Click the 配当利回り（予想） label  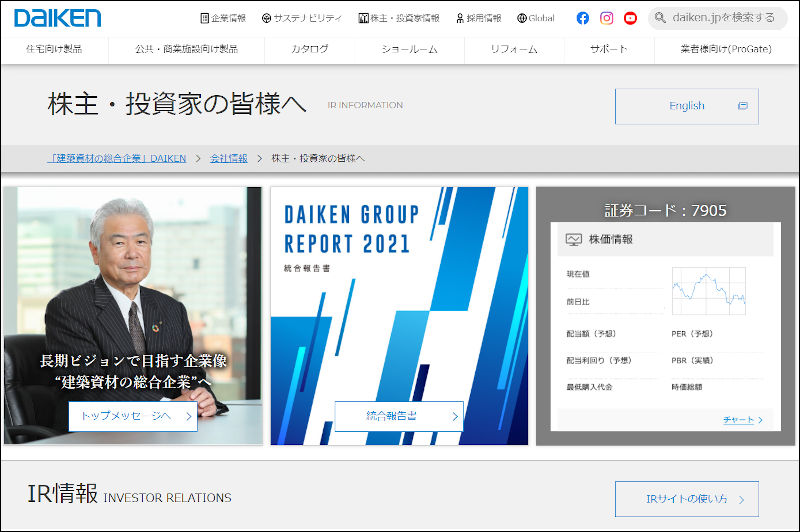[599, 361]
